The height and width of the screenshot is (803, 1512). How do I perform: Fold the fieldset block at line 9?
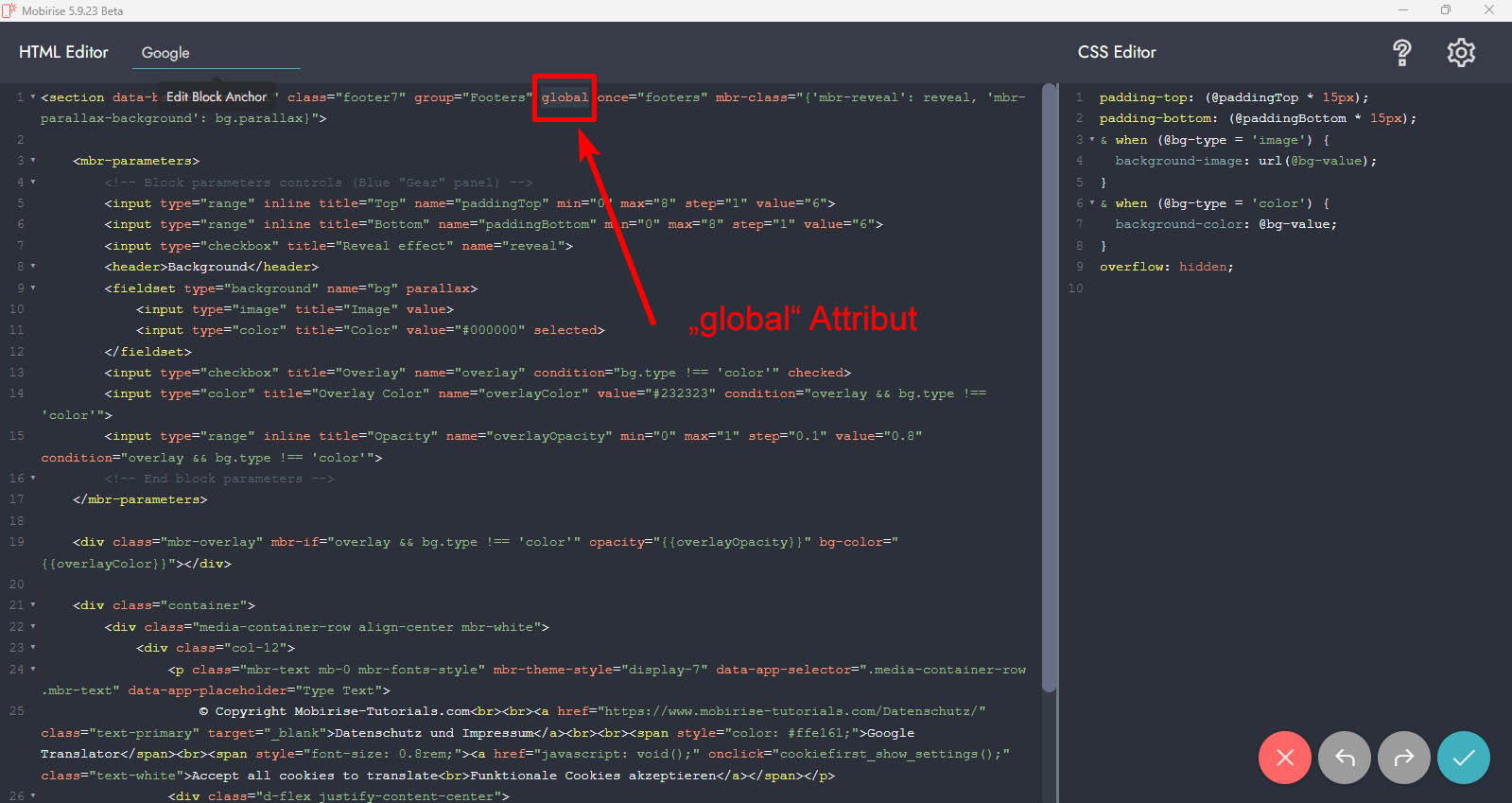33,288
